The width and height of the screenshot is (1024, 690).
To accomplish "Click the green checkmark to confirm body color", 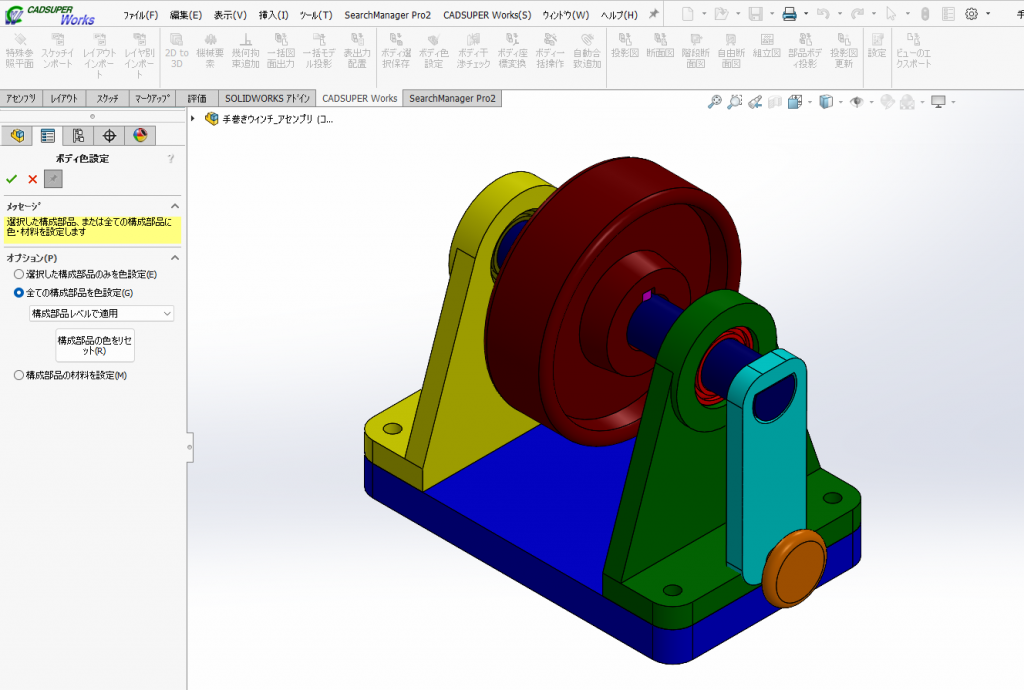I will pyautogui.click(x=12, y=179).
